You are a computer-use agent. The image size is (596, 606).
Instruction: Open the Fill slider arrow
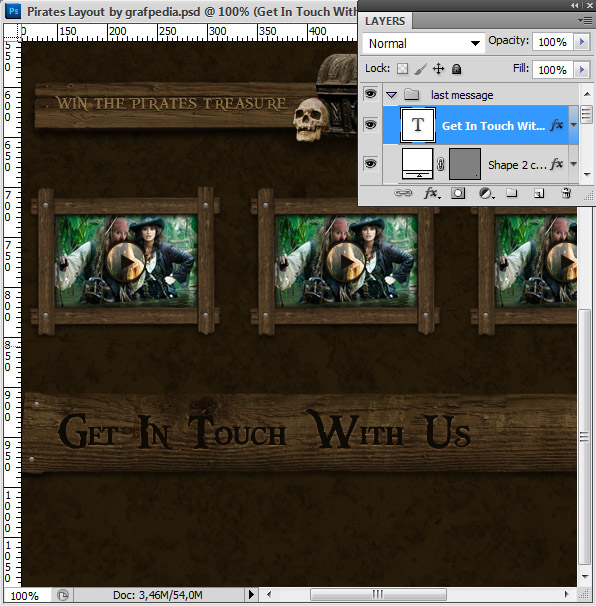[582, 70]
